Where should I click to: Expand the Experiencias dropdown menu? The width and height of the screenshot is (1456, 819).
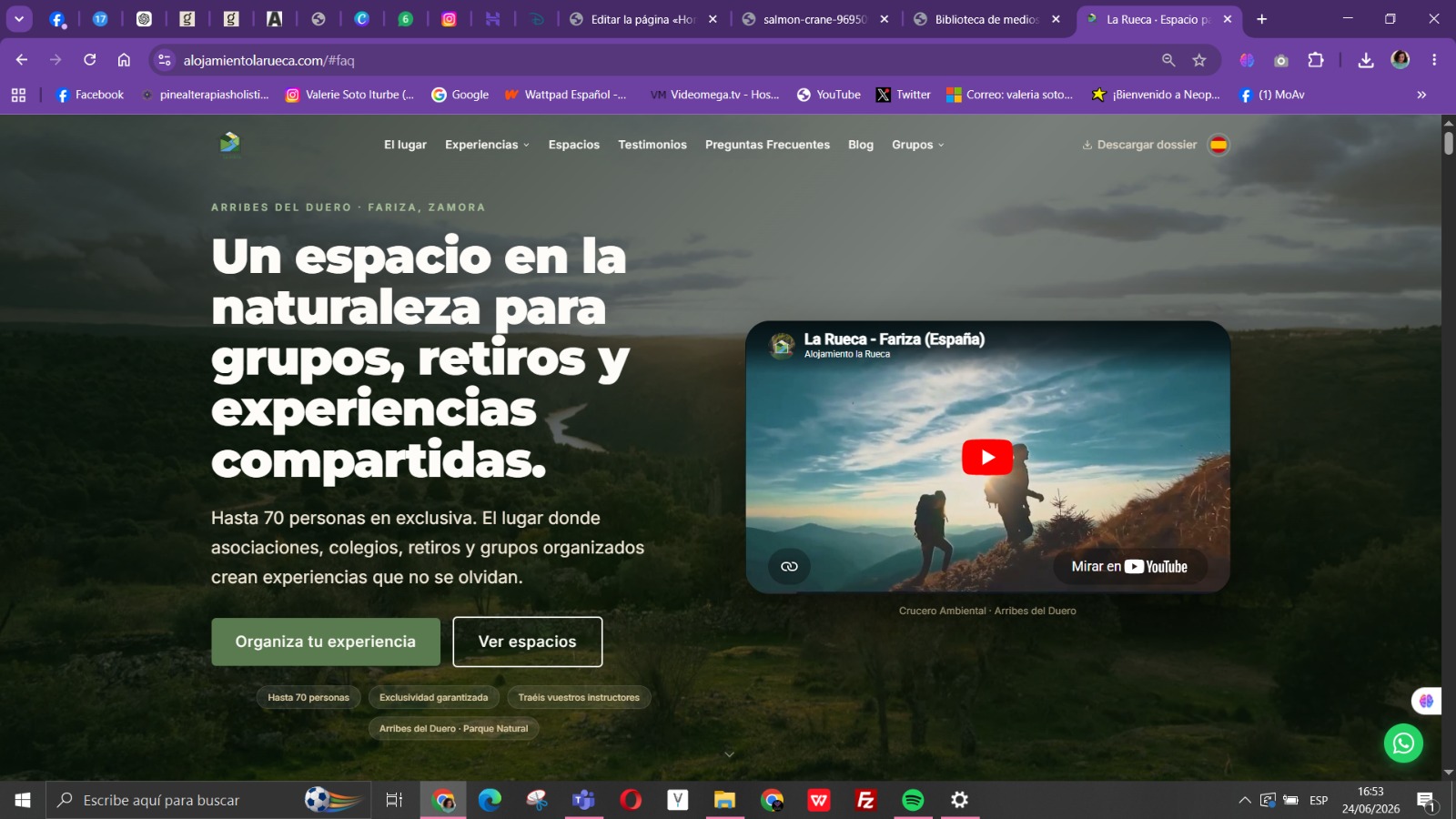pyautogui.click(x=487, y=145)
